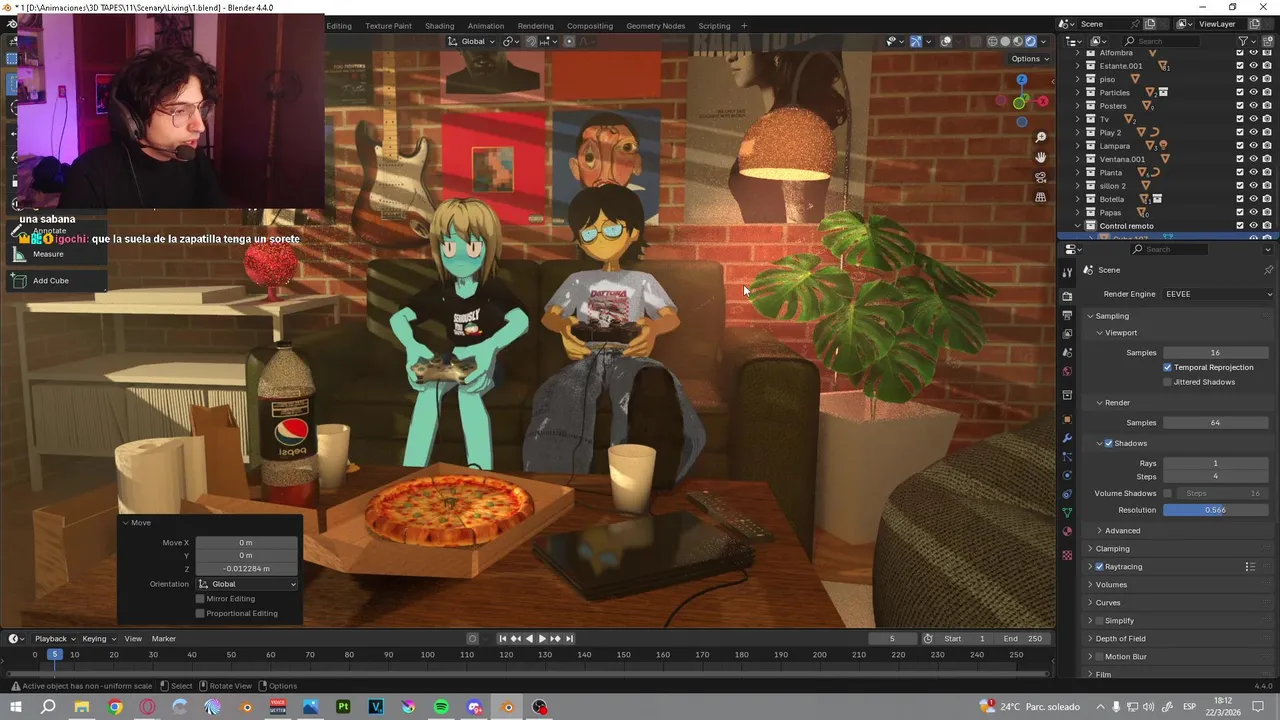This screenshot has width=1280, height=720.
Task: Open the Scene properties tab icon
Action: click(x=1067, y=352)
